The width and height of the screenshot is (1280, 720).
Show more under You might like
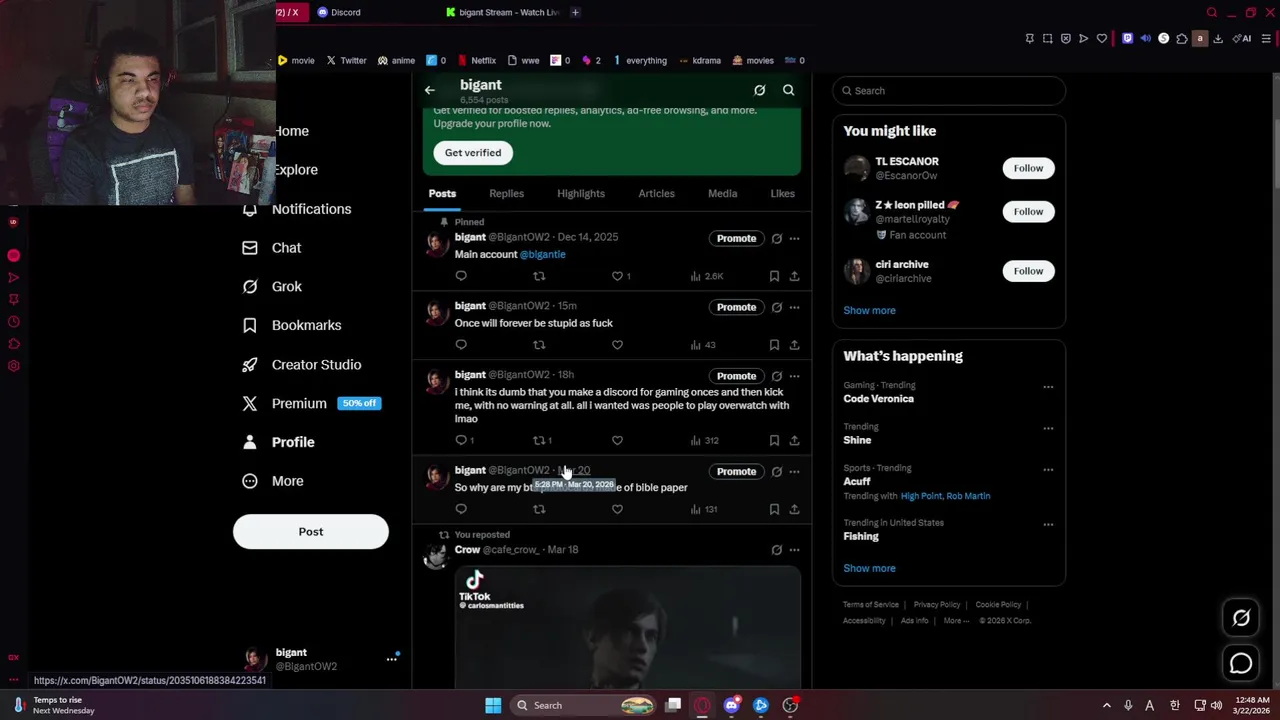pyautogui.click(x=869, y=310)
